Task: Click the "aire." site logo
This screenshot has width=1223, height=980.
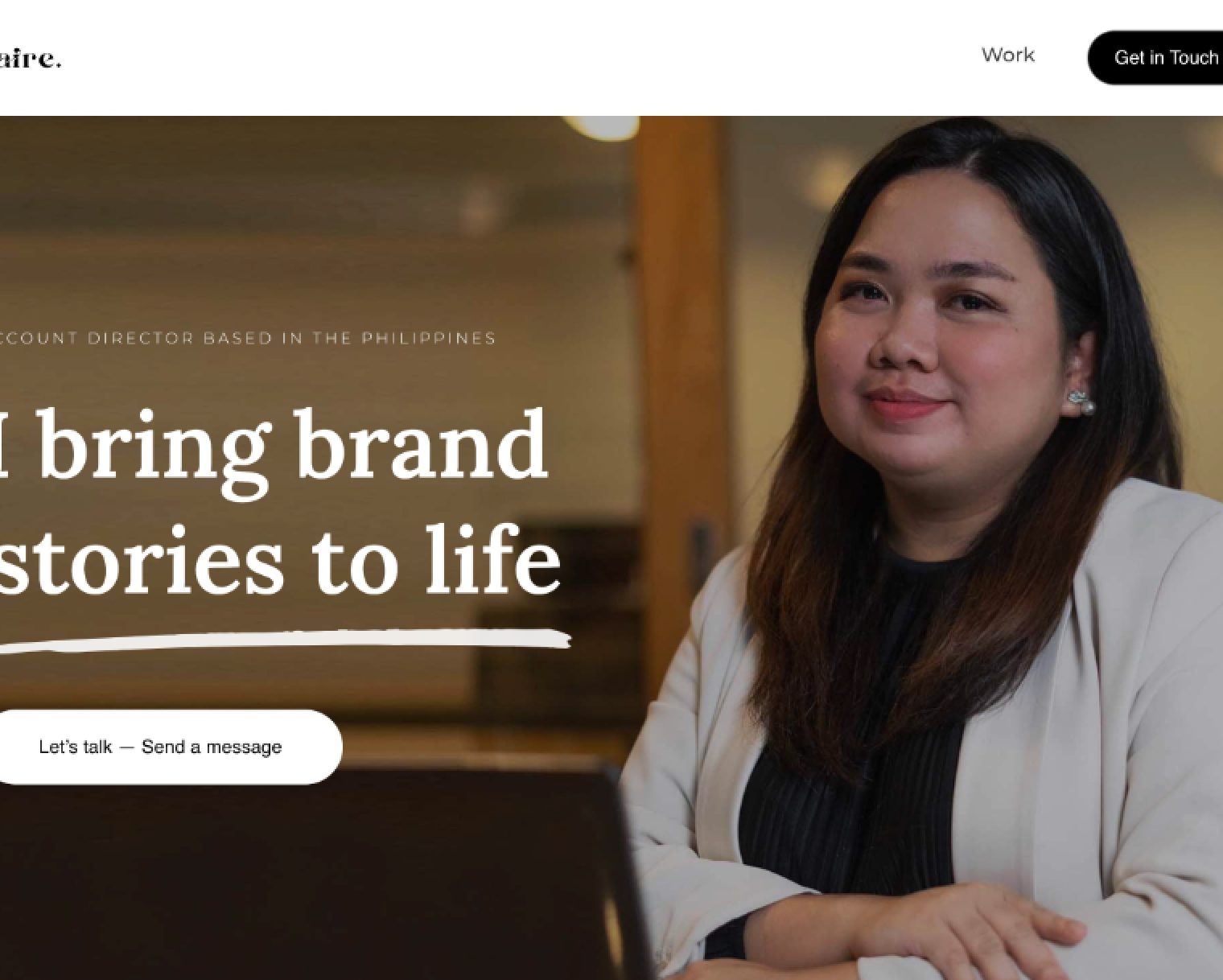Action: [x=30, y=58]
